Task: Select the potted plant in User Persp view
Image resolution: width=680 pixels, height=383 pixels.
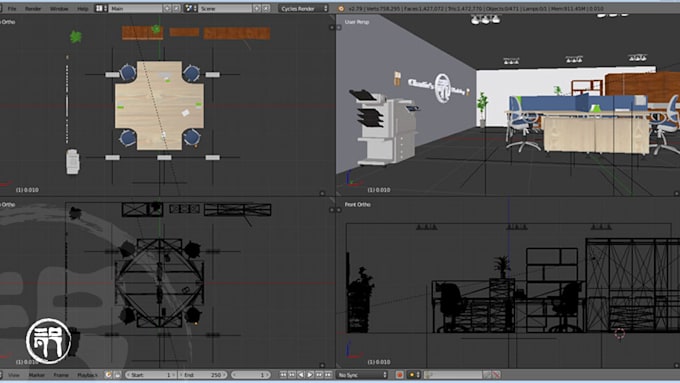Action: [x=482, y=108]
